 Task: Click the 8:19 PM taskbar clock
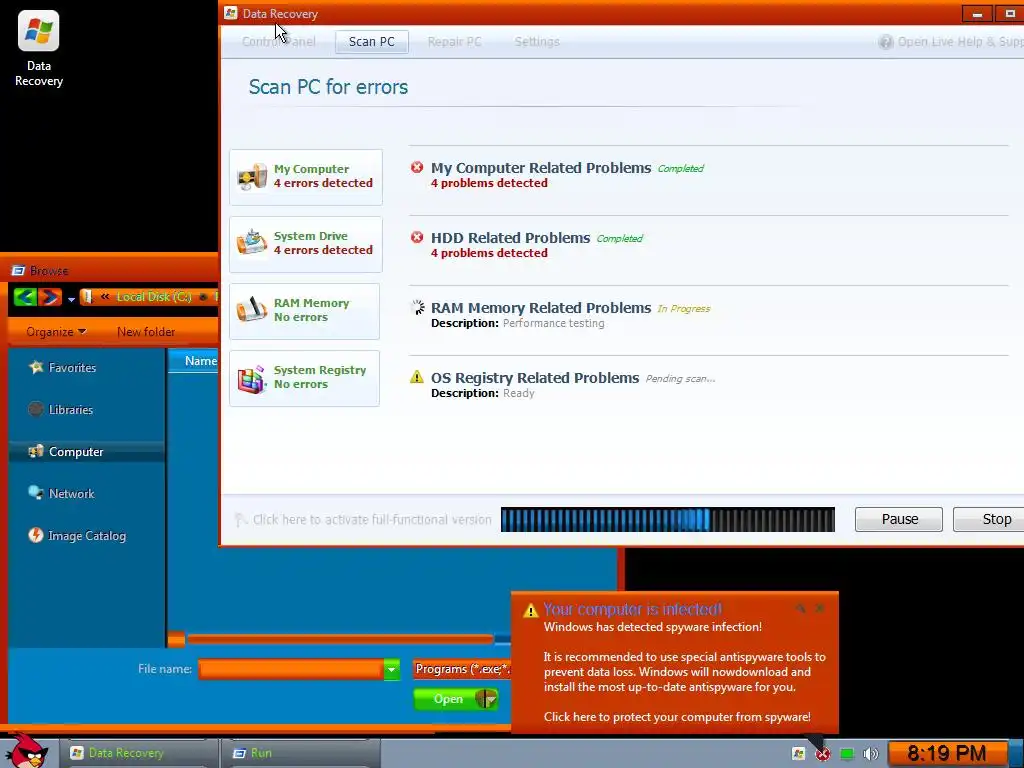946,754
